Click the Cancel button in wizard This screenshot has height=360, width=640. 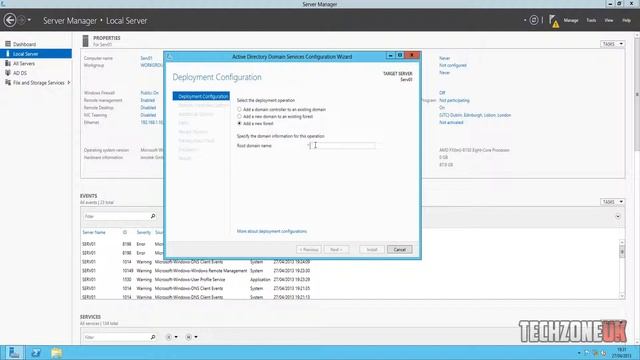(399, 249)
